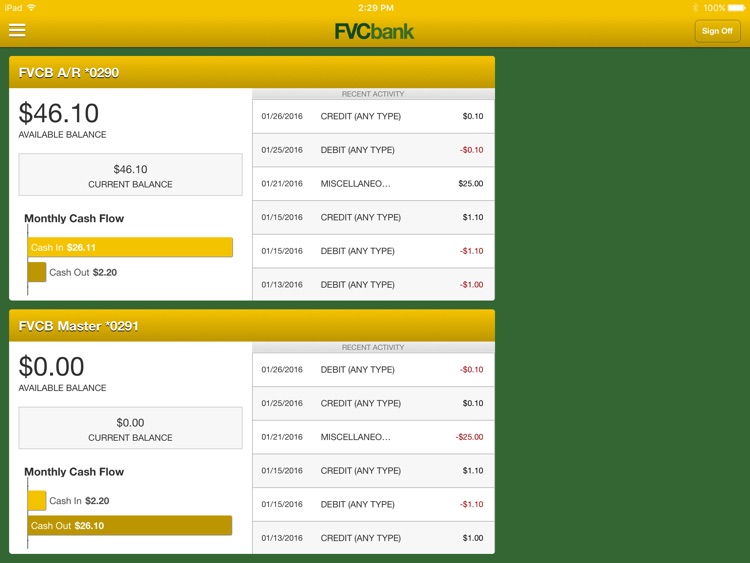
Task: Tap Monthly Cash Flow title in Master card
Action: click(x=74, y=472)
